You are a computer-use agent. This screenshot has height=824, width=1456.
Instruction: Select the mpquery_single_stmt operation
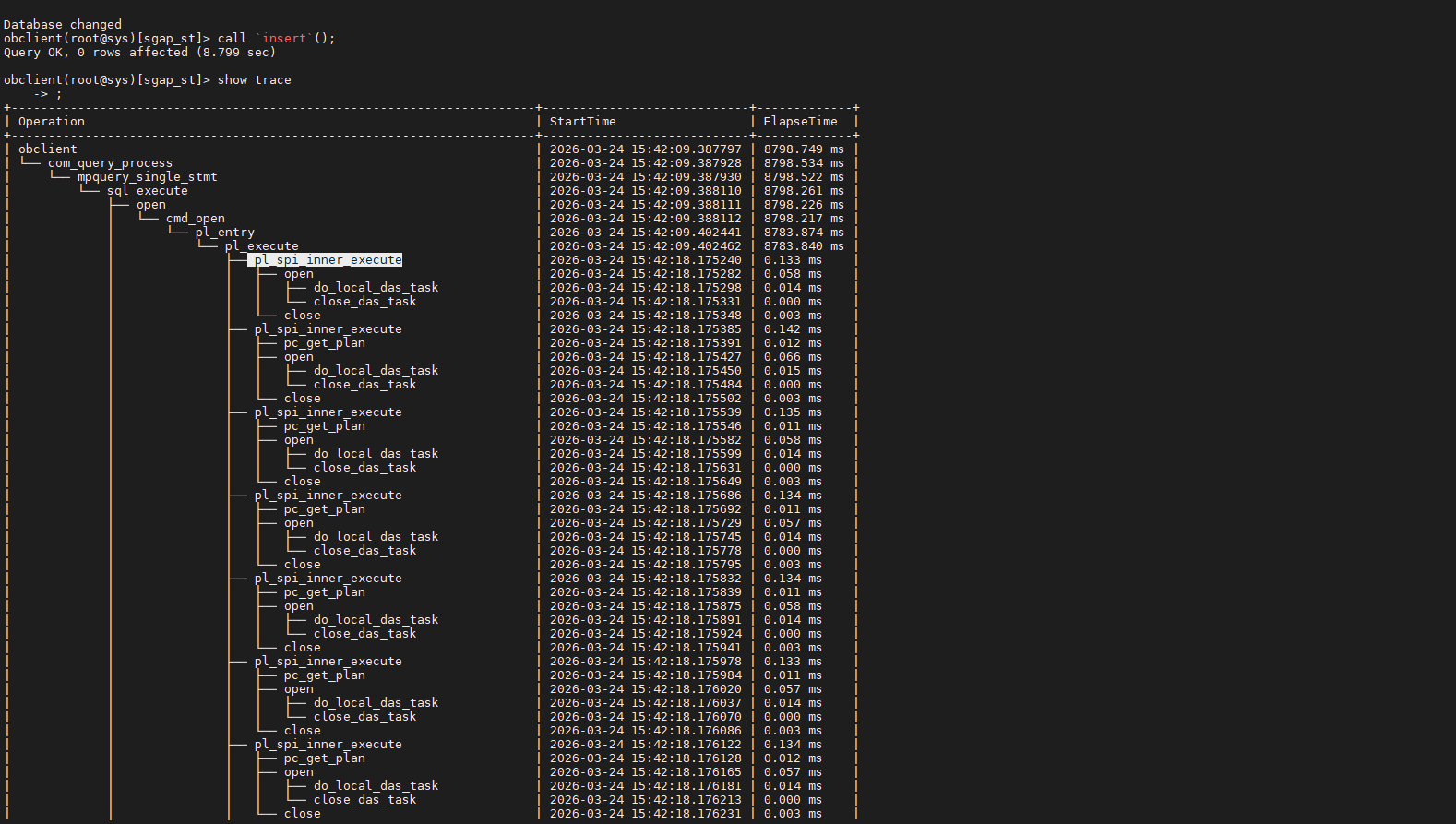(147, 177)
